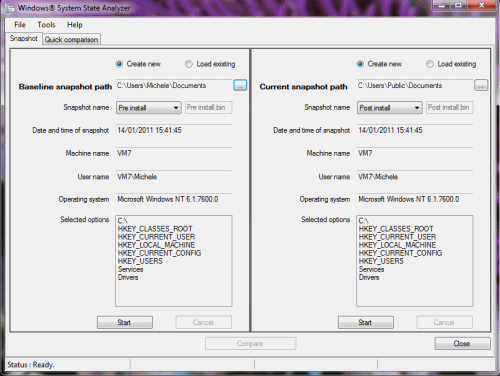Switch to the Quick comparison tab
Screen dimensions: 500x376
(71, 40)
